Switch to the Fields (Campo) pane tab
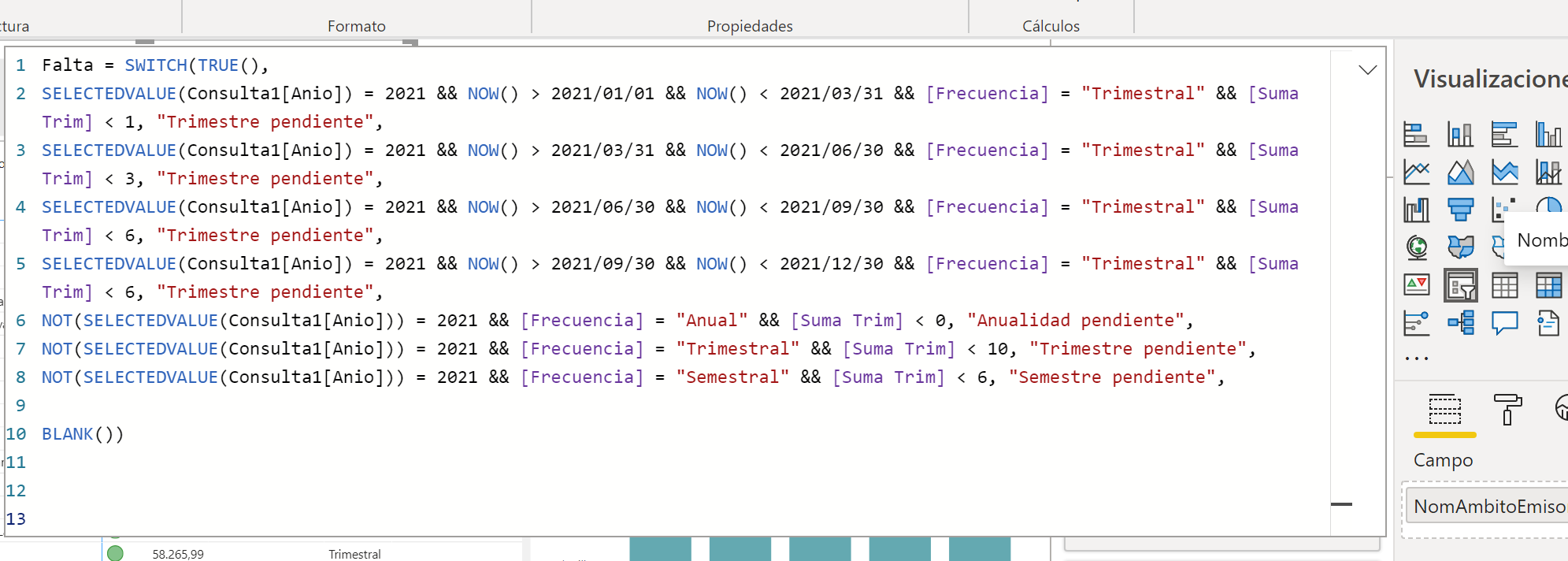Image resolution: width=1568 pixels, height=561 pixels. point(1444,410)
